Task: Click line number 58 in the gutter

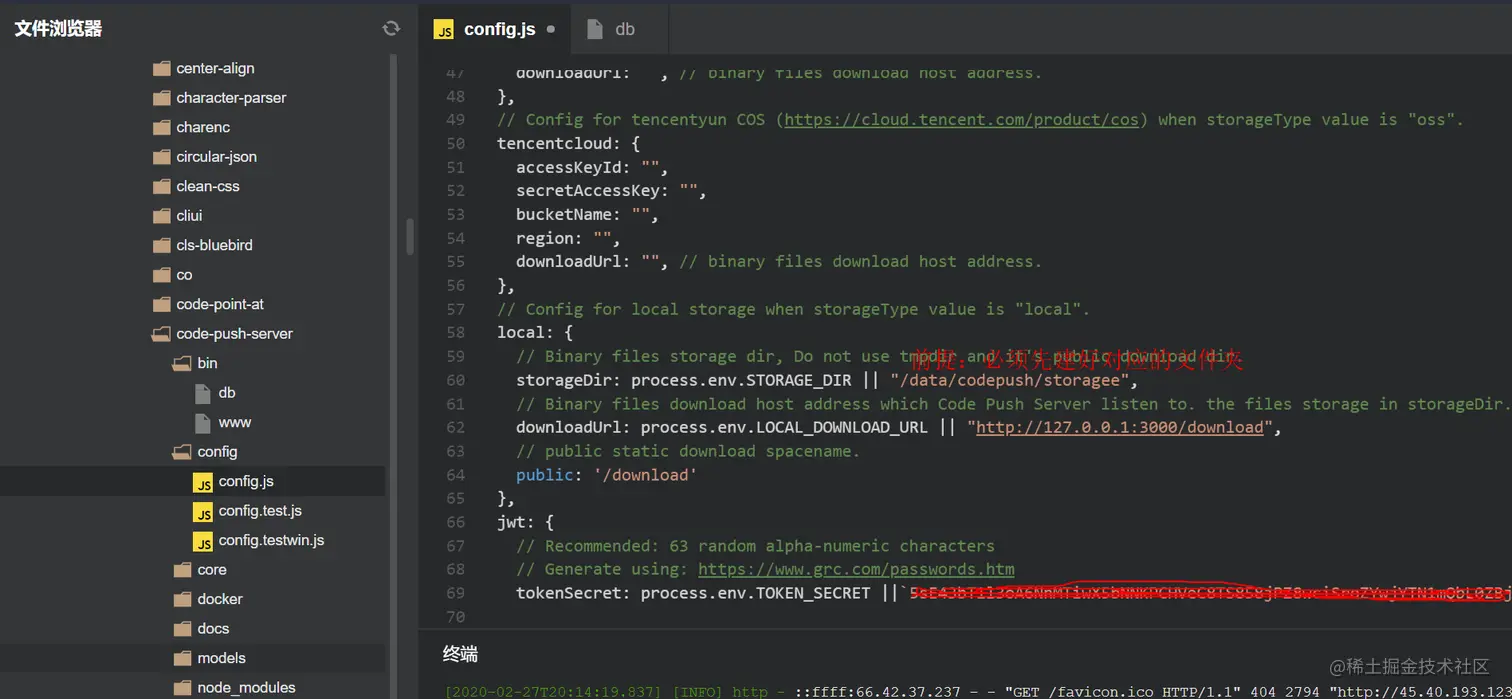Action: [x=455, y=333]
